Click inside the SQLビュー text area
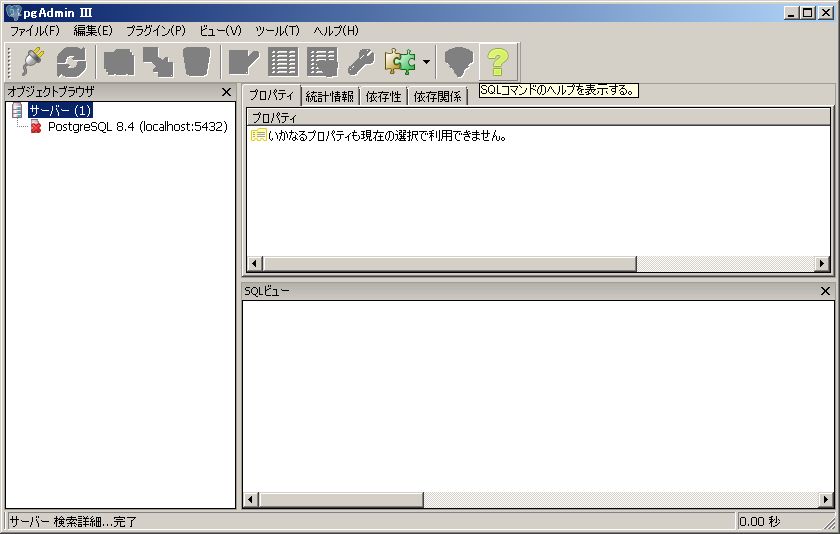This screenshot has width=840, height=534. 538,396
